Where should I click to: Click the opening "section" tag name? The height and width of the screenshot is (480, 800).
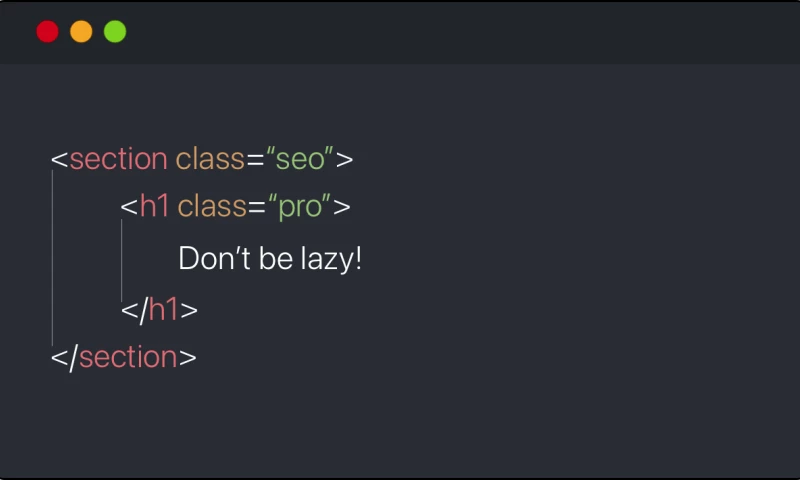tap(118, 159)
